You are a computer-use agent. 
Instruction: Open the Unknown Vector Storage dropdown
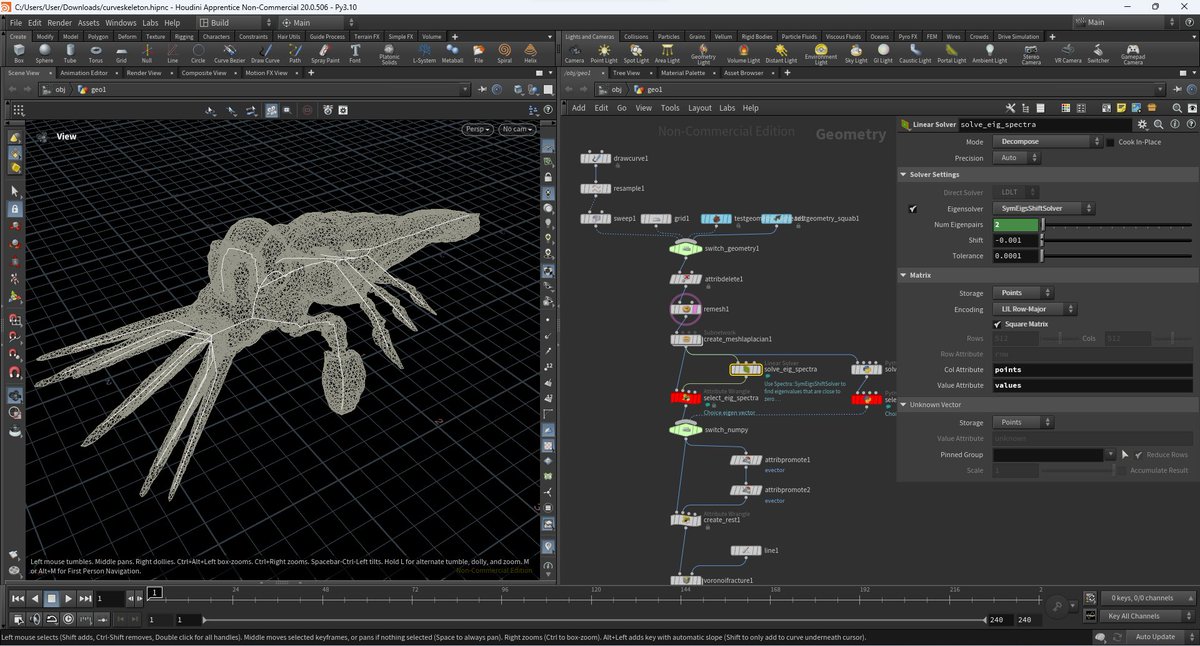coord(1024,423)
